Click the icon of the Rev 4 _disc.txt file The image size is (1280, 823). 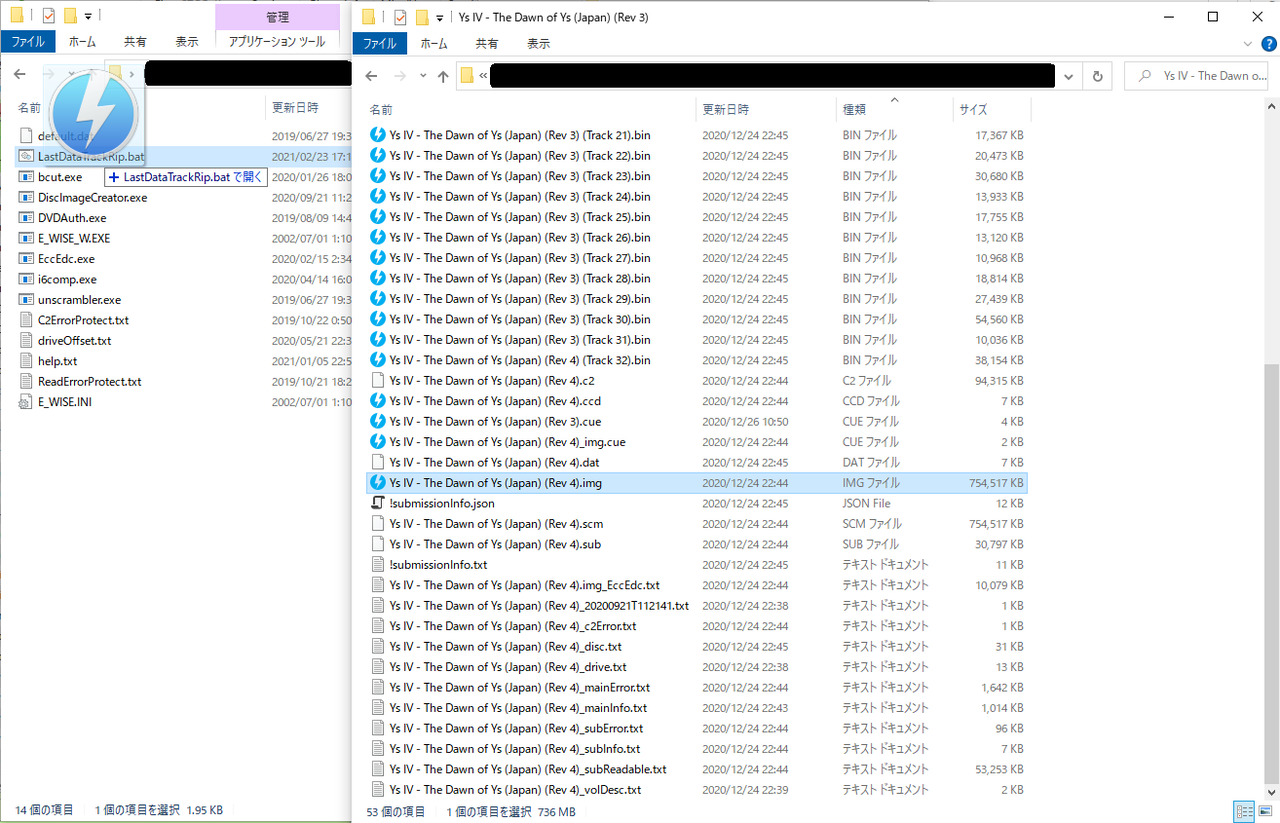pyautogui.click(x=378, y=647)
